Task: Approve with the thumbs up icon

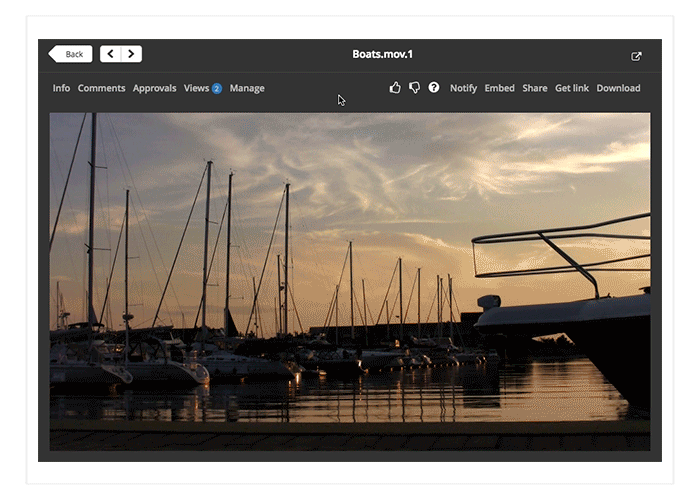Action: tap(395, 88)
